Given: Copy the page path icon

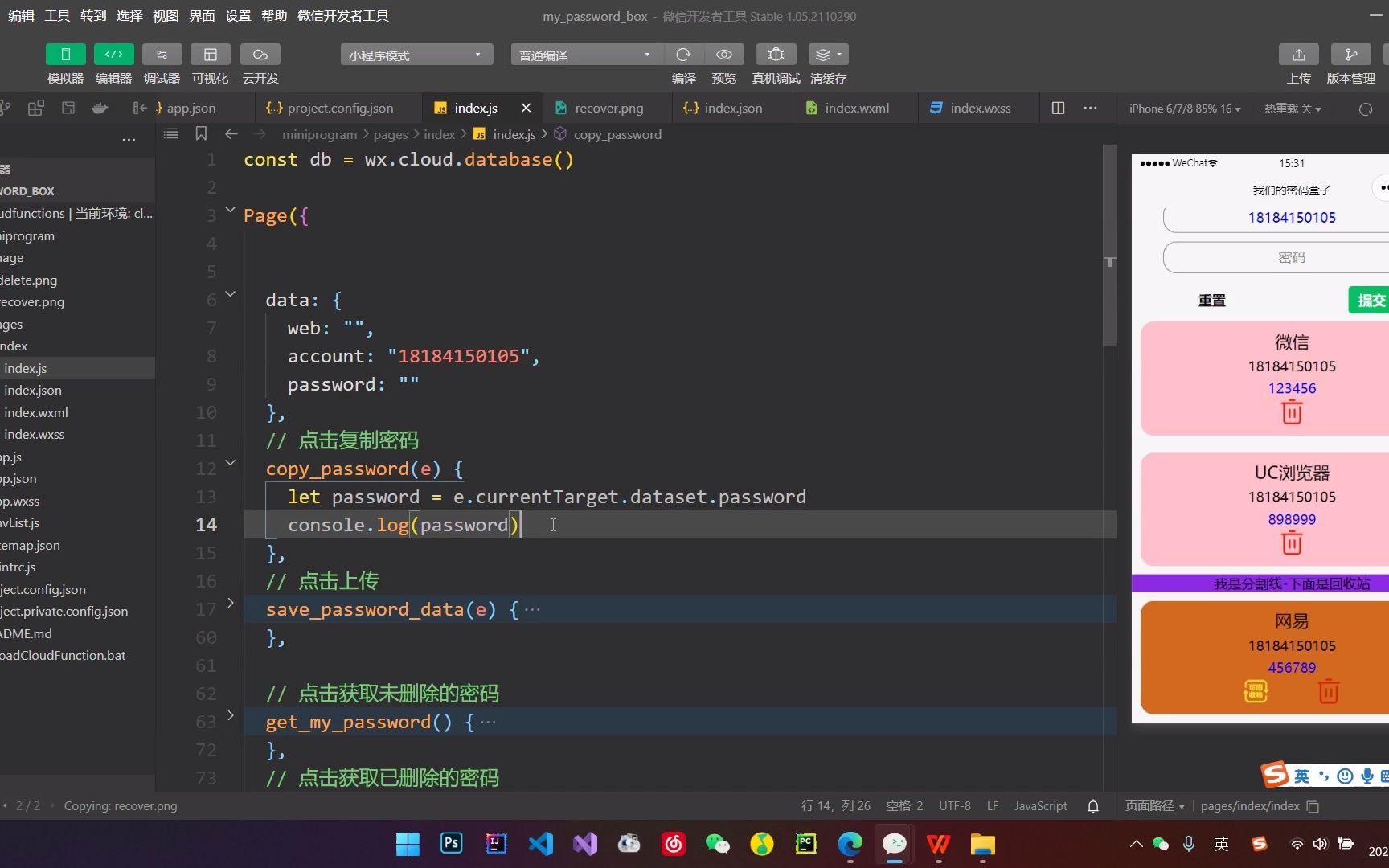Looking at the screenshot, I should pos(1313,807).
